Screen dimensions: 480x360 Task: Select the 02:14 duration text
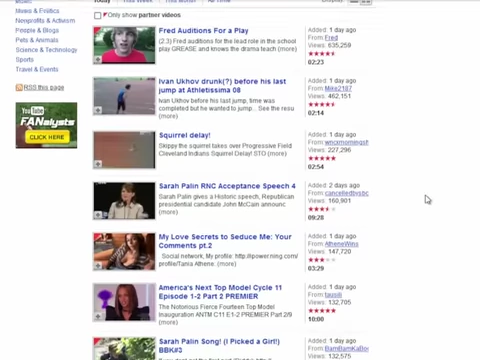(x=316, y=113)
